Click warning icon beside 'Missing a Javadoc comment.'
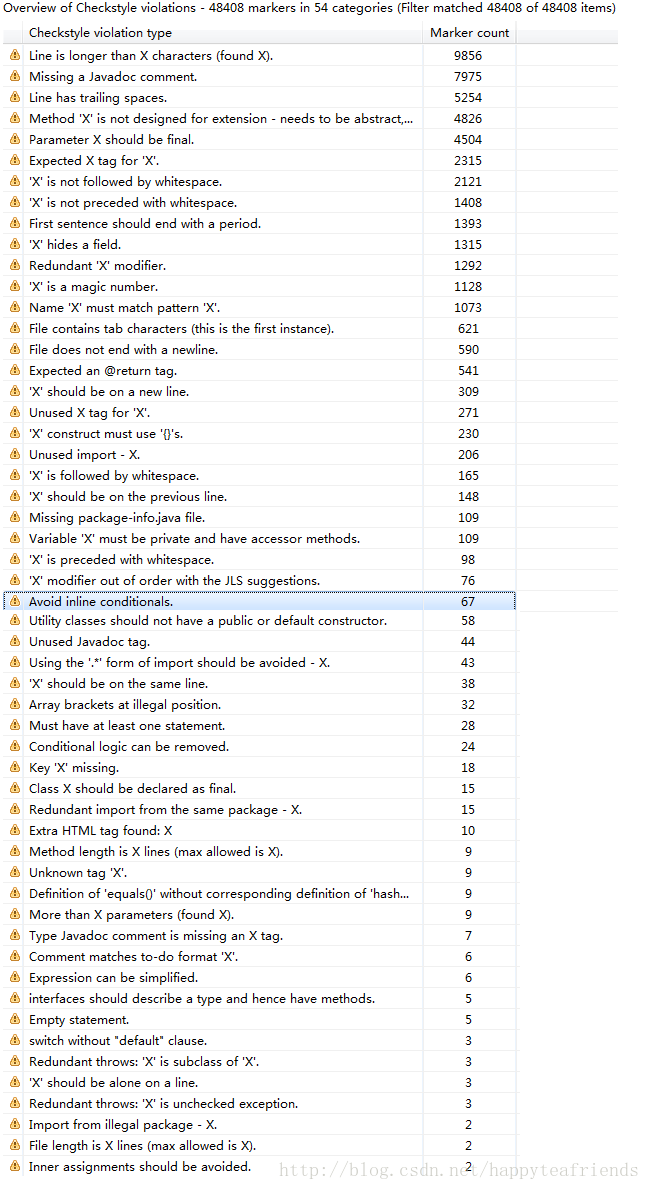650x1190 pixels. (x=15, y=77)
